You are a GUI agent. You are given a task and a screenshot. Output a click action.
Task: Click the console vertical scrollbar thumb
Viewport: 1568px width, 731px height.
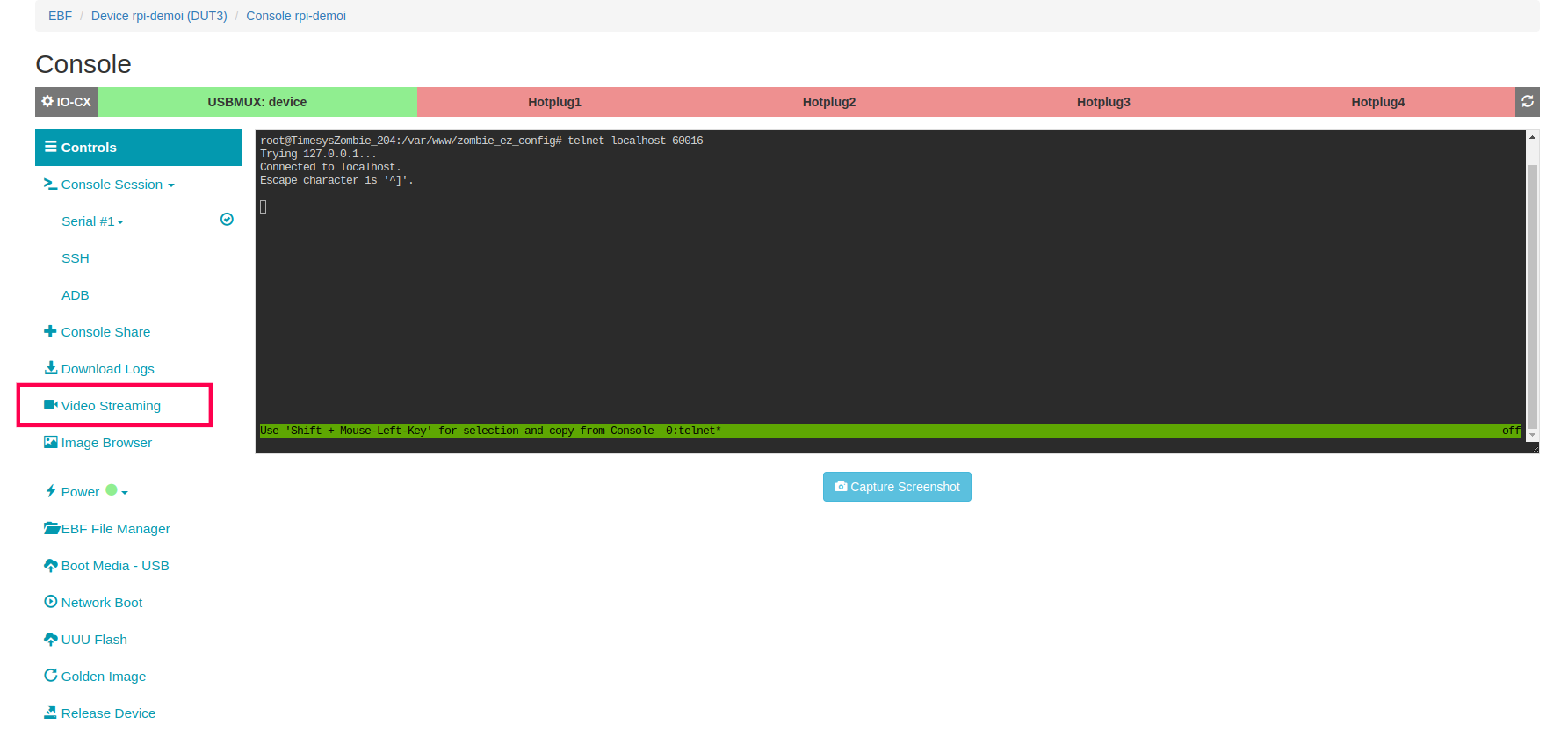[1532, 295]
